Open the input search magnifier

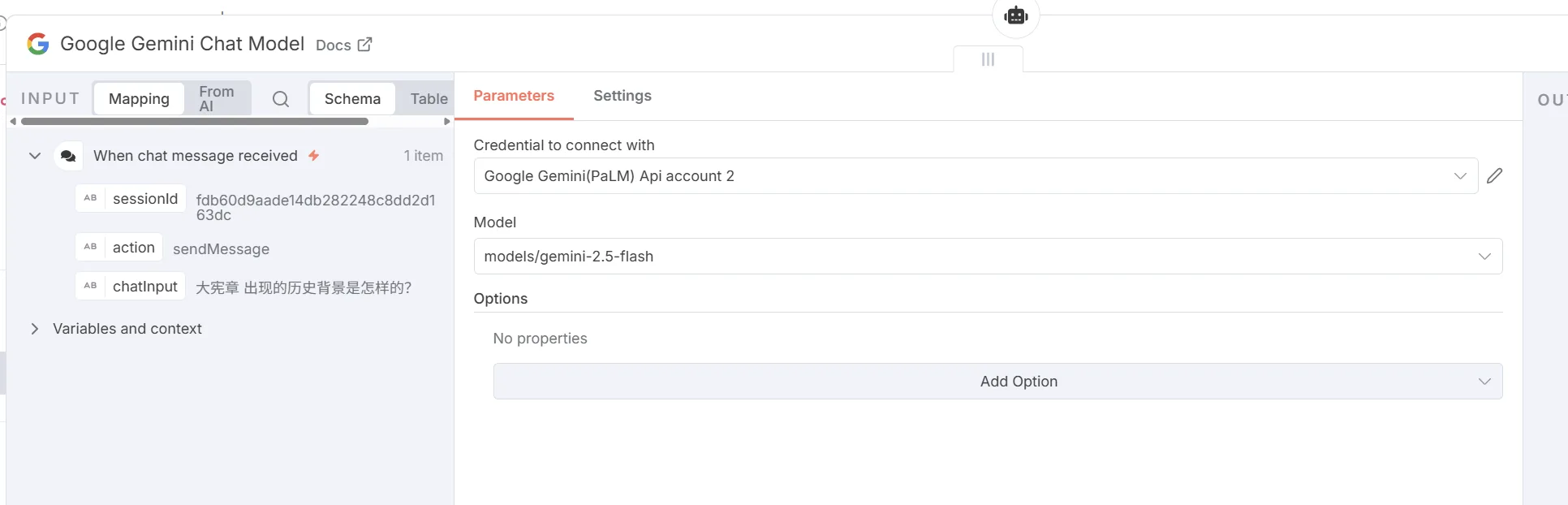280,99
